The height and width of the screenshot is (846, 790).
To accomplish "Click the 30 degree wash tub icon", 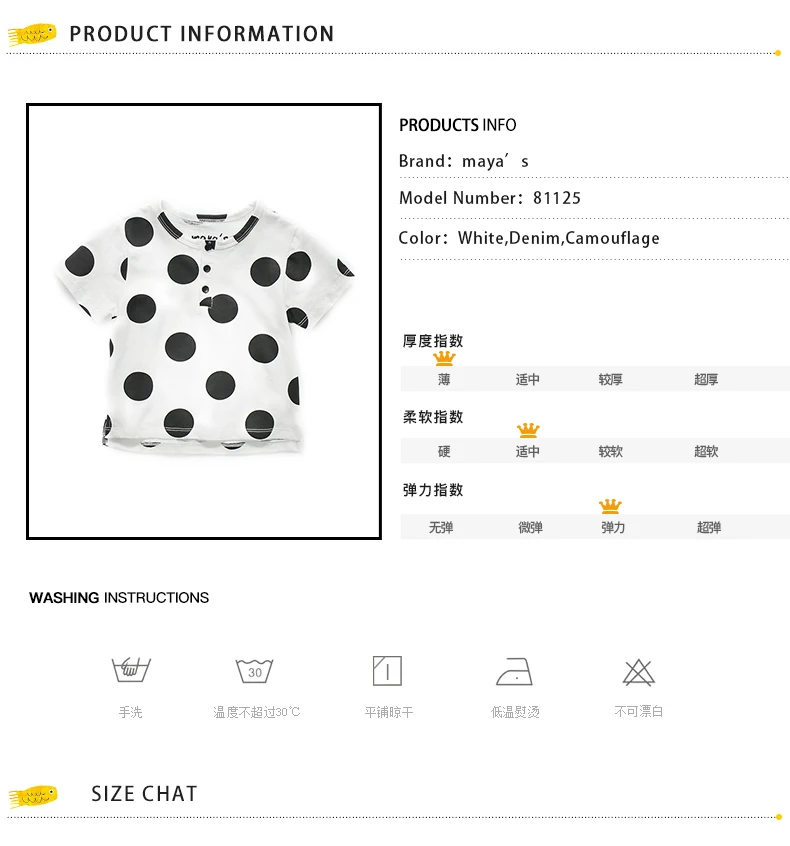I will coord(255,671).
